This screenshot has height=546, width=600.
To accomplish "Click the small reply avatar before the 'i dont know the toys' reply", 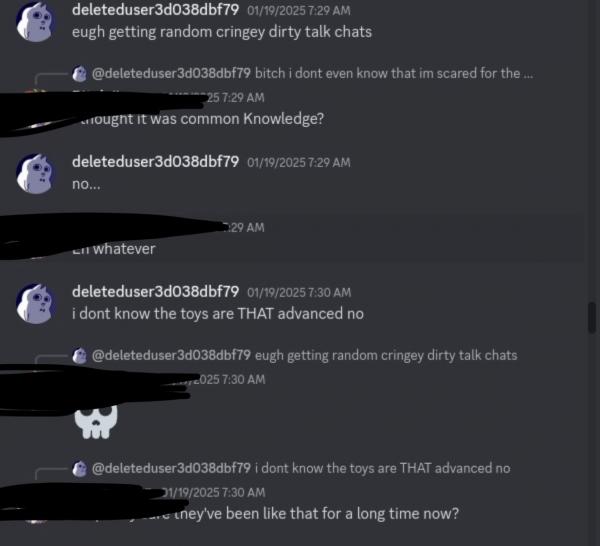I will pos(80,468).
